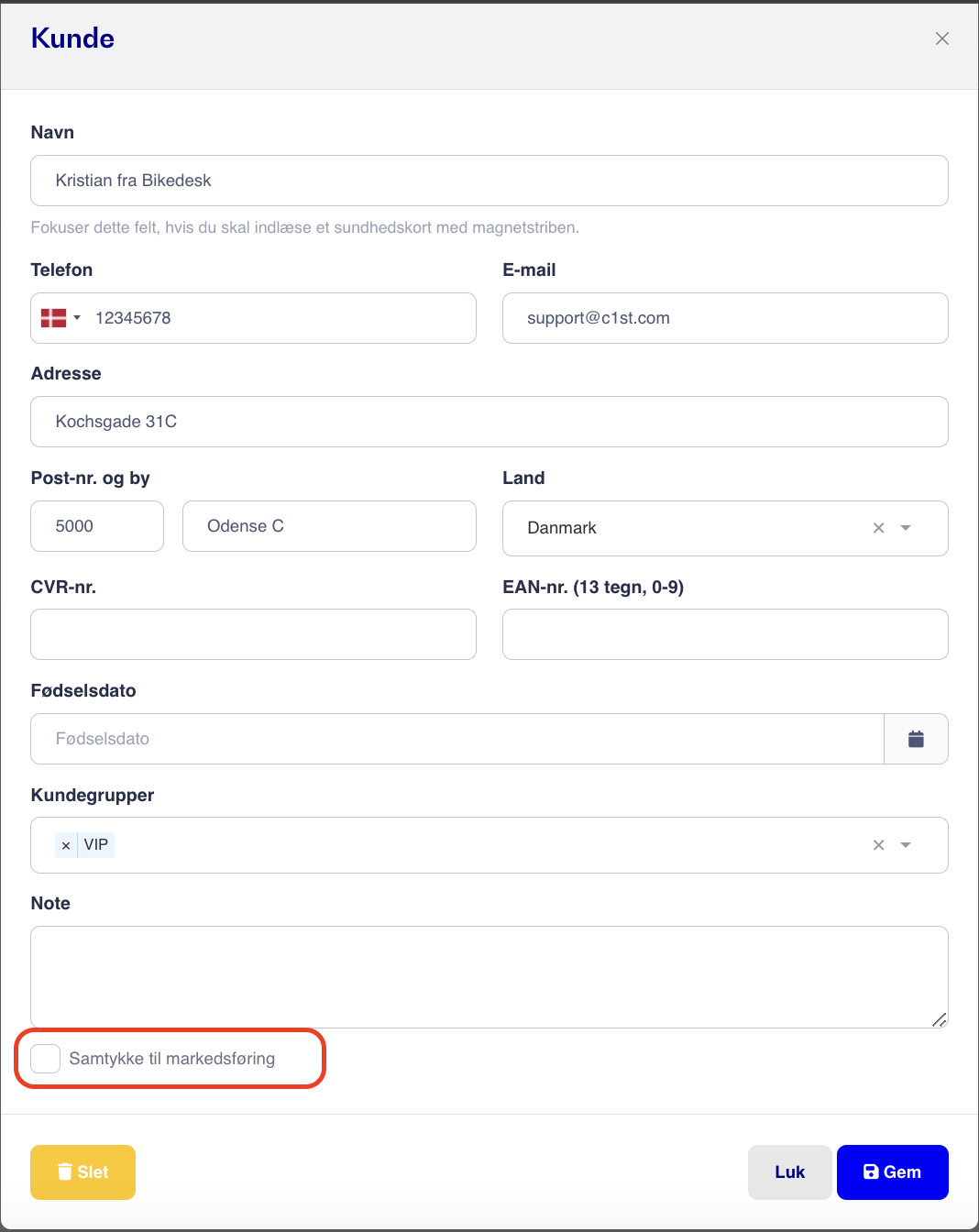Close the Kunde dialog with the X icon
979x1232 pixels.
[941, 38]
